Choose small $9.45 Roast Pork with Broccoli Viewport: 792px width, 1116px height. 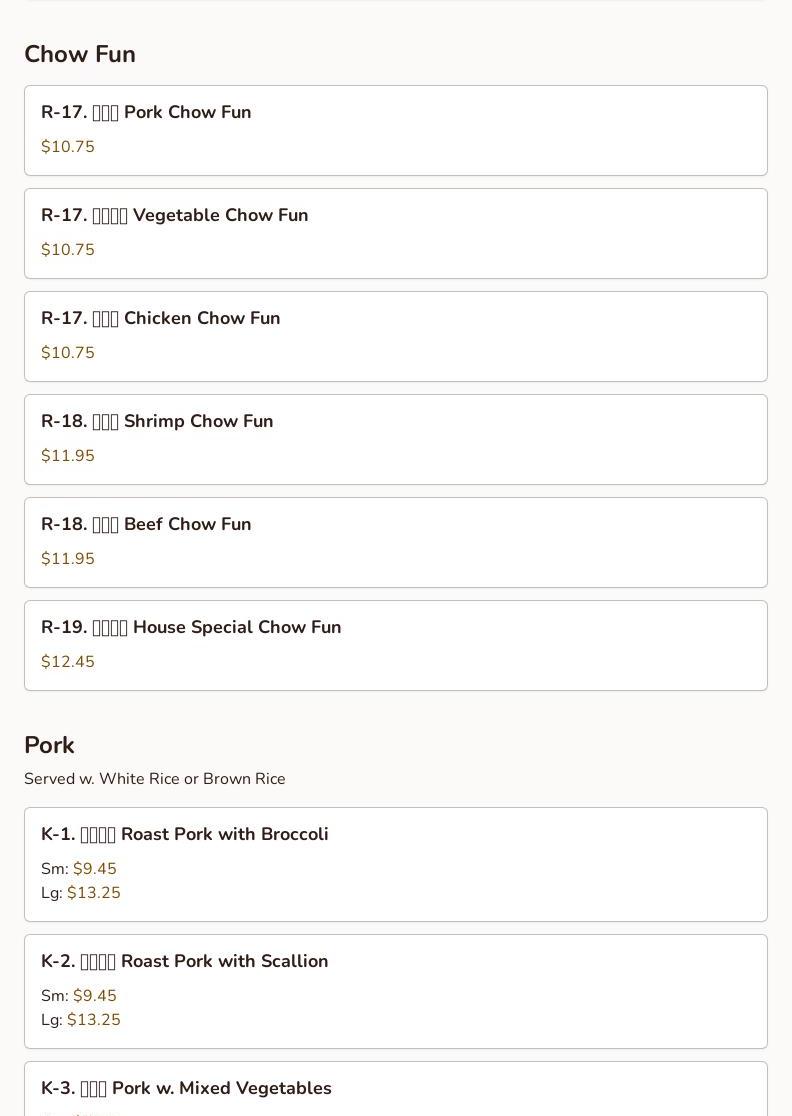click(x=94, y=869)
